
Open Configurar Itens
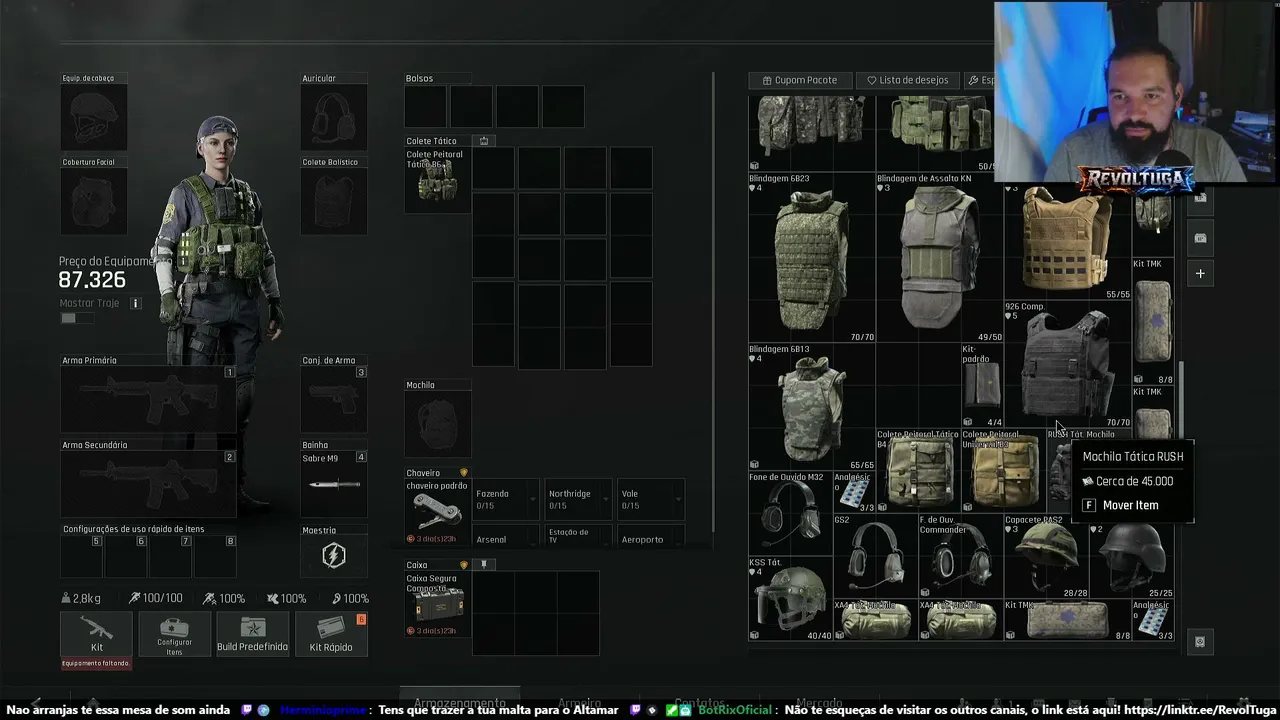[x=174, y=633]
